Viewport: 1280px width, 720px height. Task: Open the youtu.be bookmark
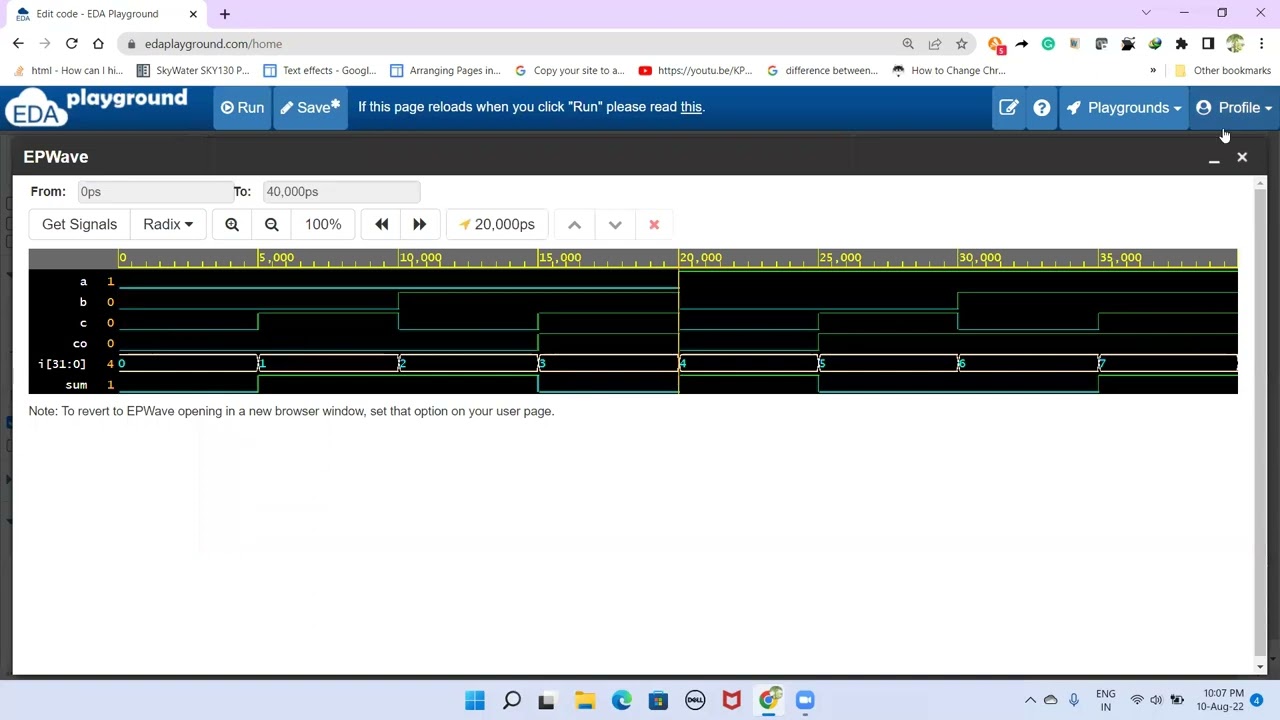tap(695, 70)
